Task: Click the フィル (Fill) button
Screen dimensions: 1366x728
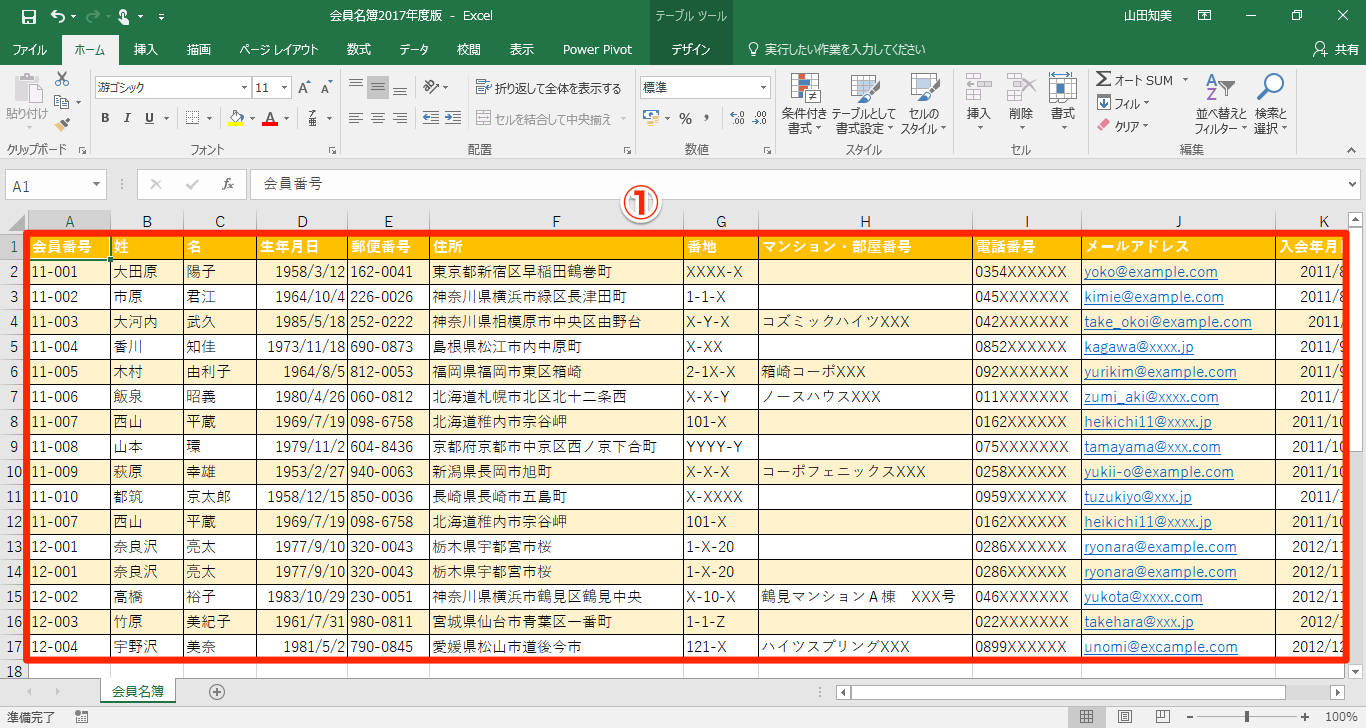Action: pos(1123,103)
